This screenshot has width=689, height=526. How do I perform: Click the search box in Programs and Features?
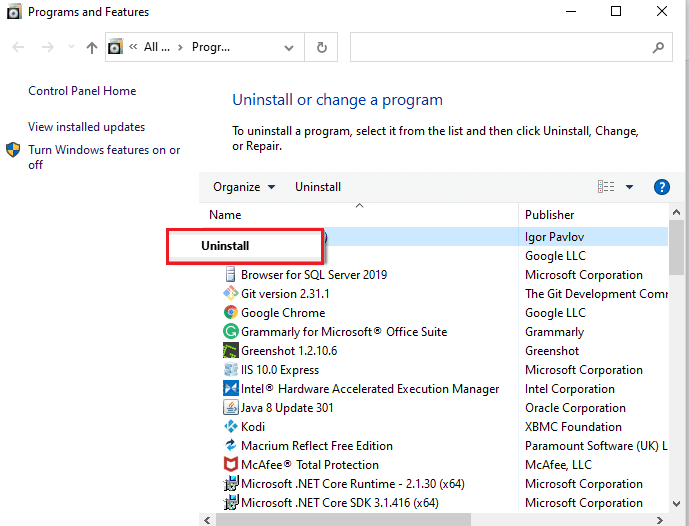point(500,47)
